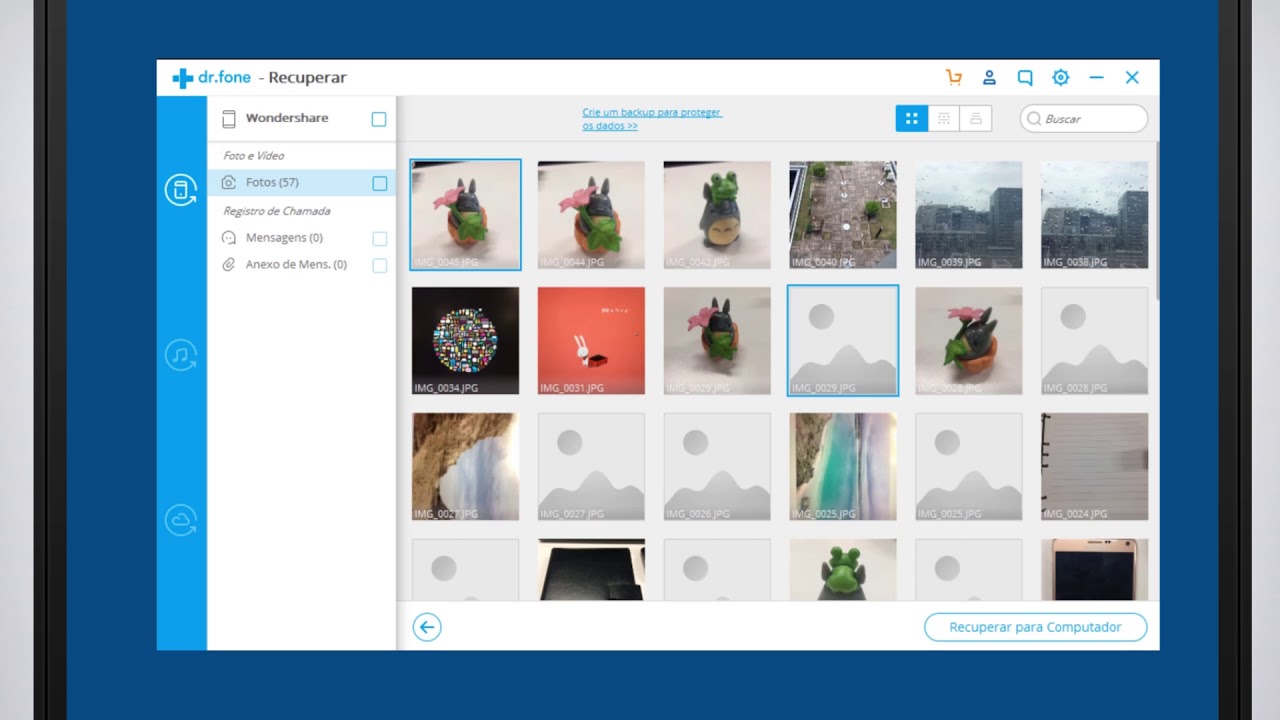Check the Anexo de Mens. (0) checkbox
1280x720 pixels.
pos(380,266)
